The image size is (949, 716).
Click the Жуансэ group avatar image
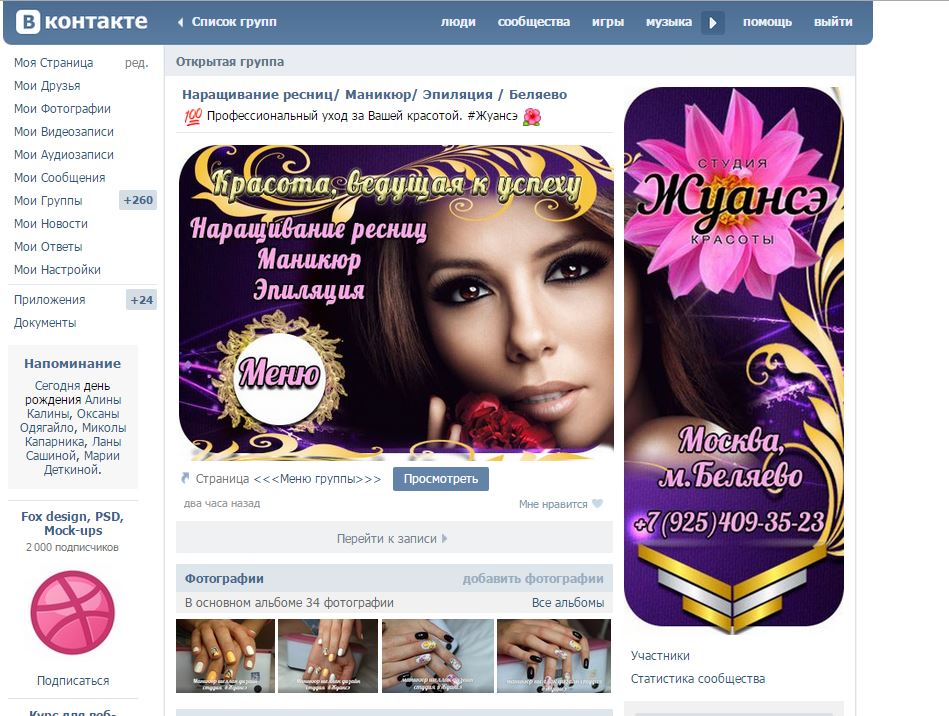[734, 360]
